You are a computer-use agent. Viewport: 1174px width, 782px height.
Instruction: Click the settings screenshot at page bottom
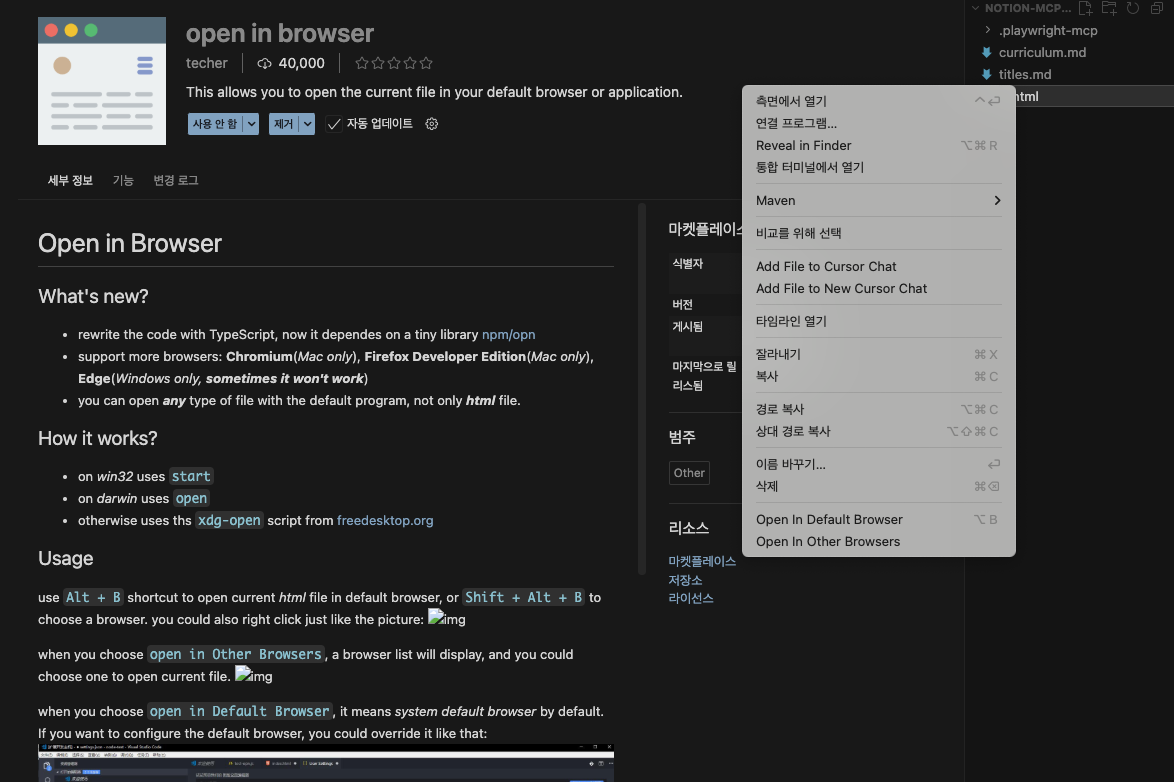(326, 763)
